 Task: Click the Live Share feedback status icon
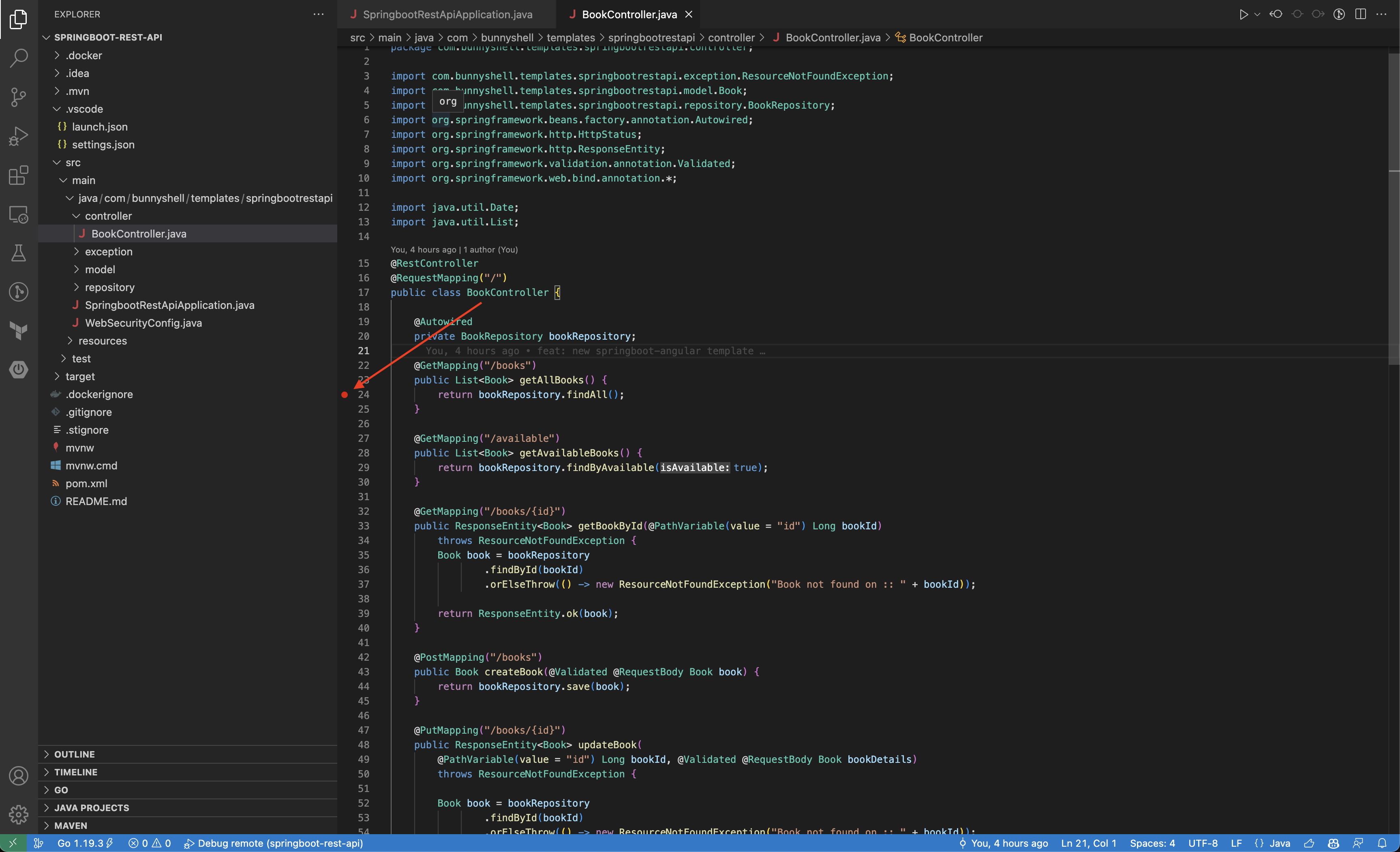[x=1358, y=843]
